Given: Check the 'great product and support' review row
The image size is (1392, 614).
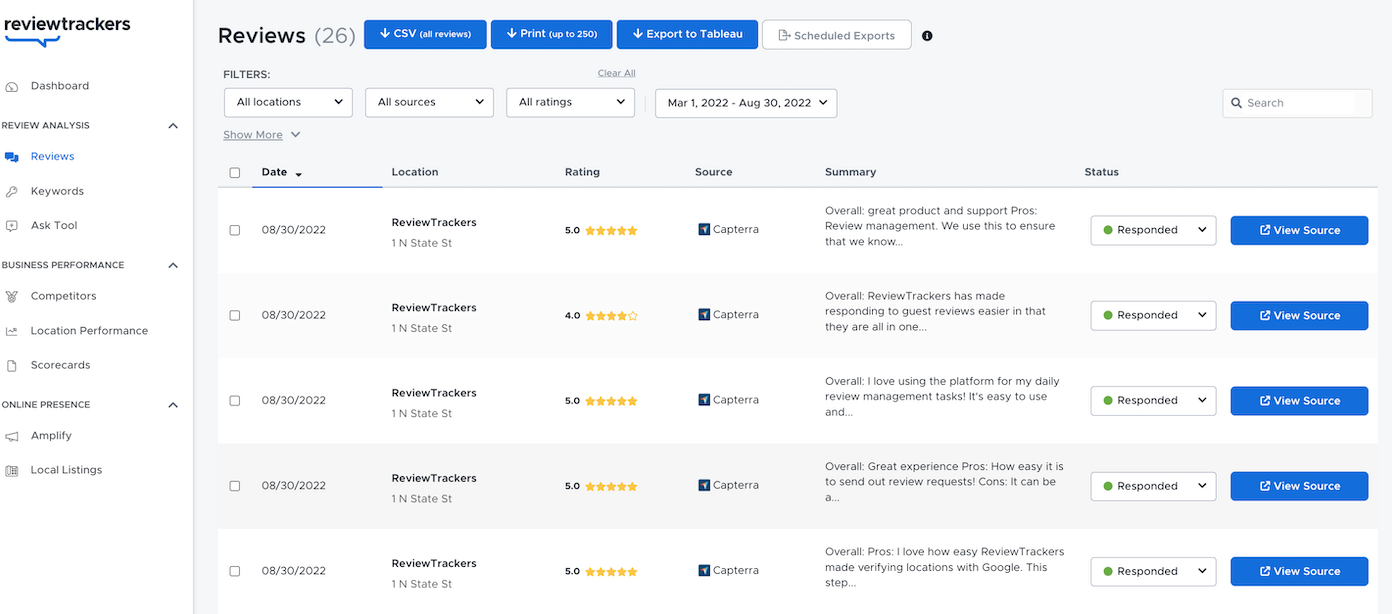Looking at the screenshot, I should coord(235,230).
